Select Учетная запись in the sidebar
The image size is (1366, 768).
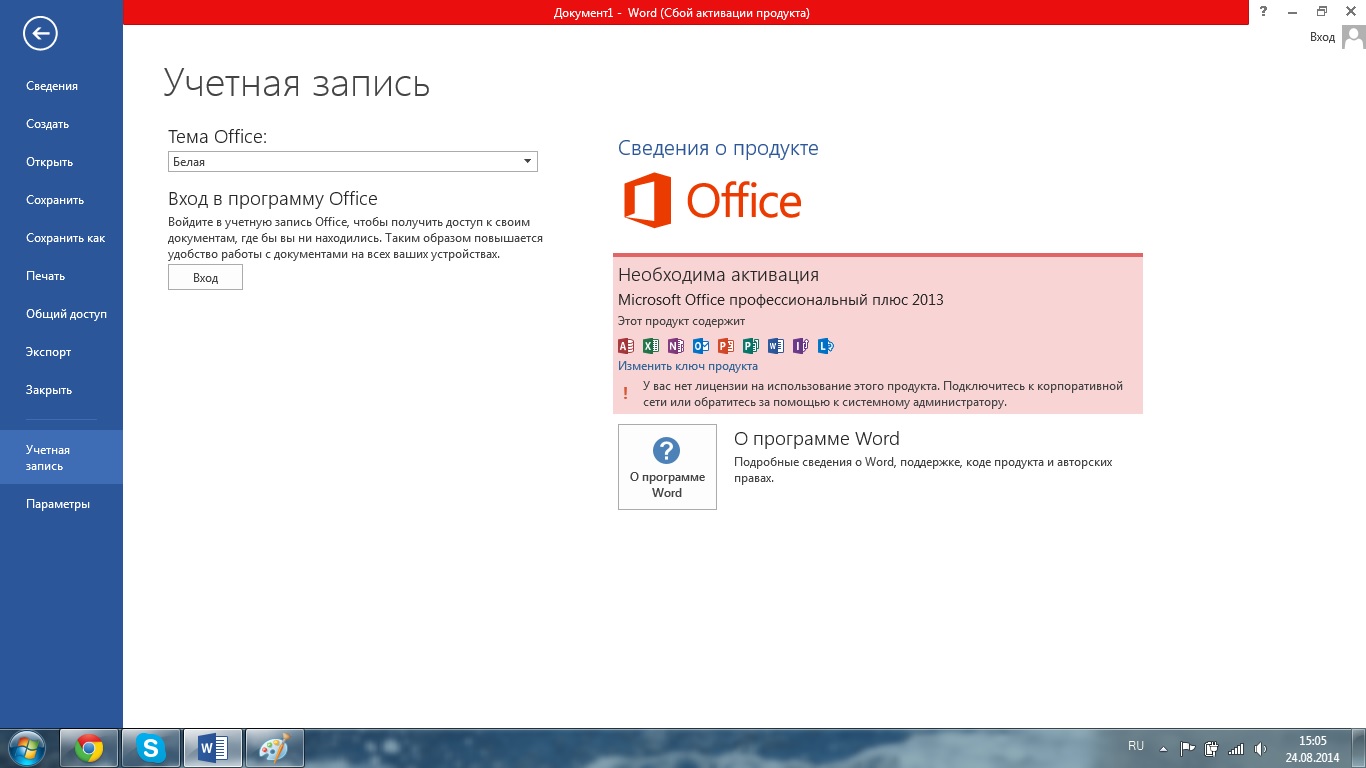[61, 458]
